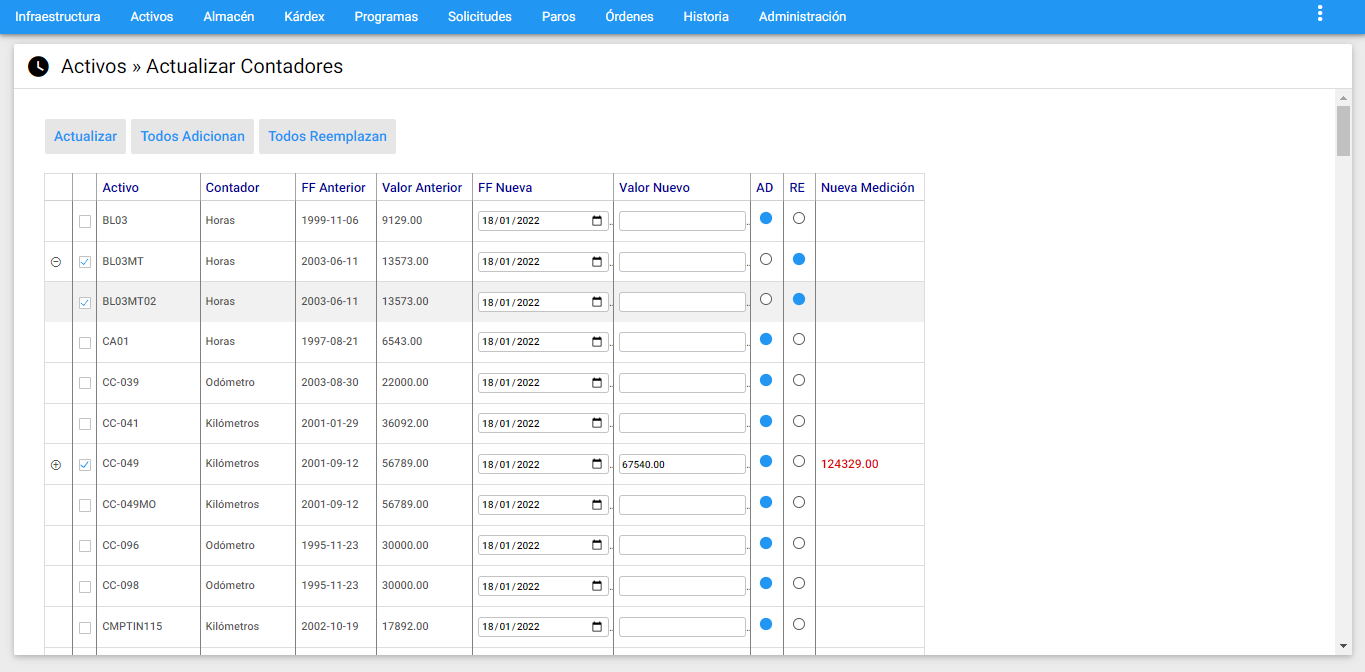Click the red 124329.00 value
Viewport: 1365px width, 672px height.
click(850, 464)
